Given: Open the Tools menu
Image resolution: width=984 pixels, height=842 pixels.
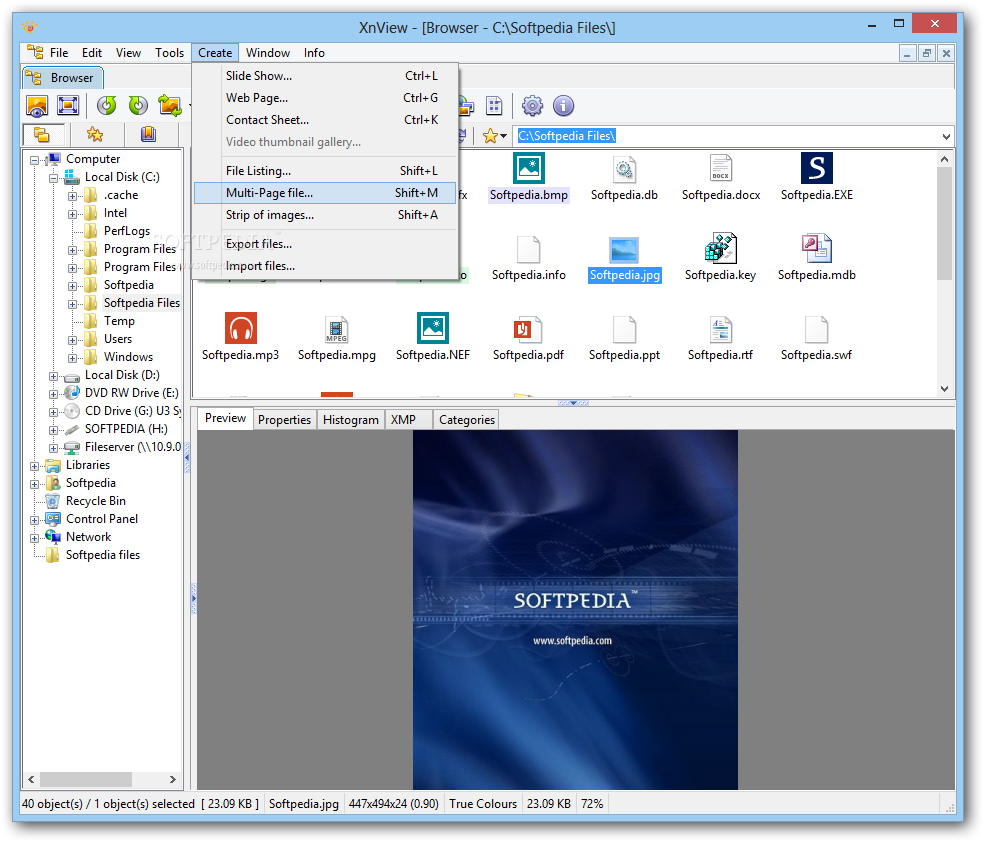Looking at the screenshot, I should pyautogui.click(x=169, y=53).
